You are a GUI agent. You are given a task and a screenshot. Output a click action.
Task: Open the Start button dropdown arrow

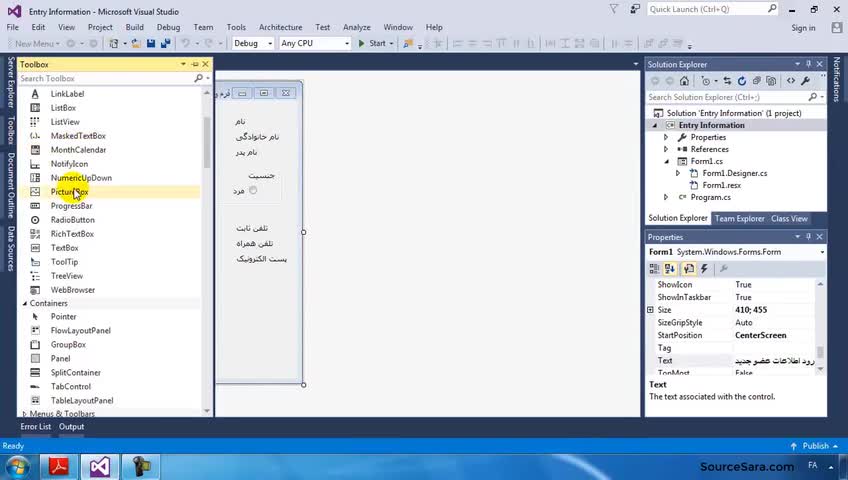[392, 43]
